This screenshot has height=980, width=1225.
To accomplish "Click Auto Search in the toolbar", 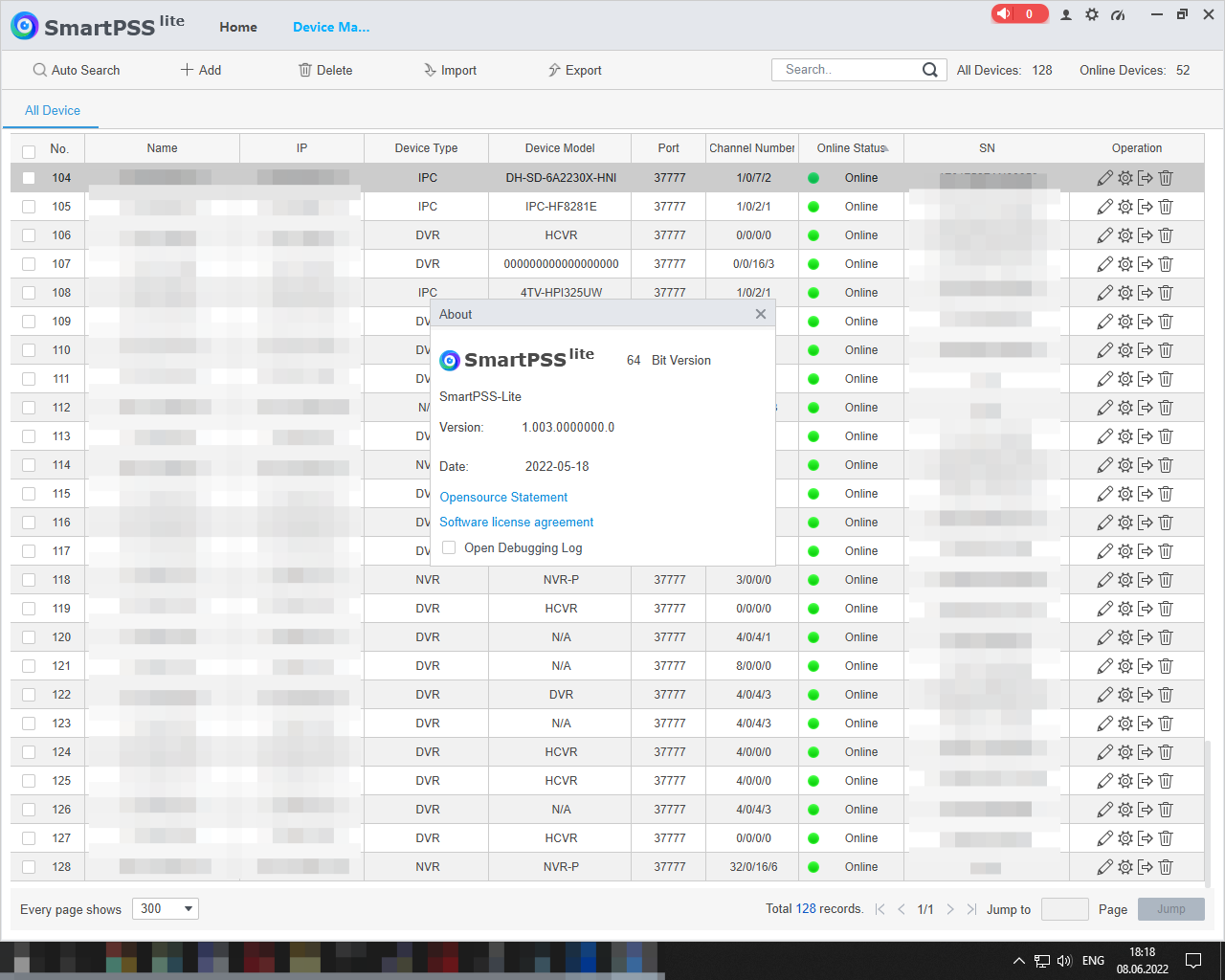I will pyautogui.click(x=77, y=70).
